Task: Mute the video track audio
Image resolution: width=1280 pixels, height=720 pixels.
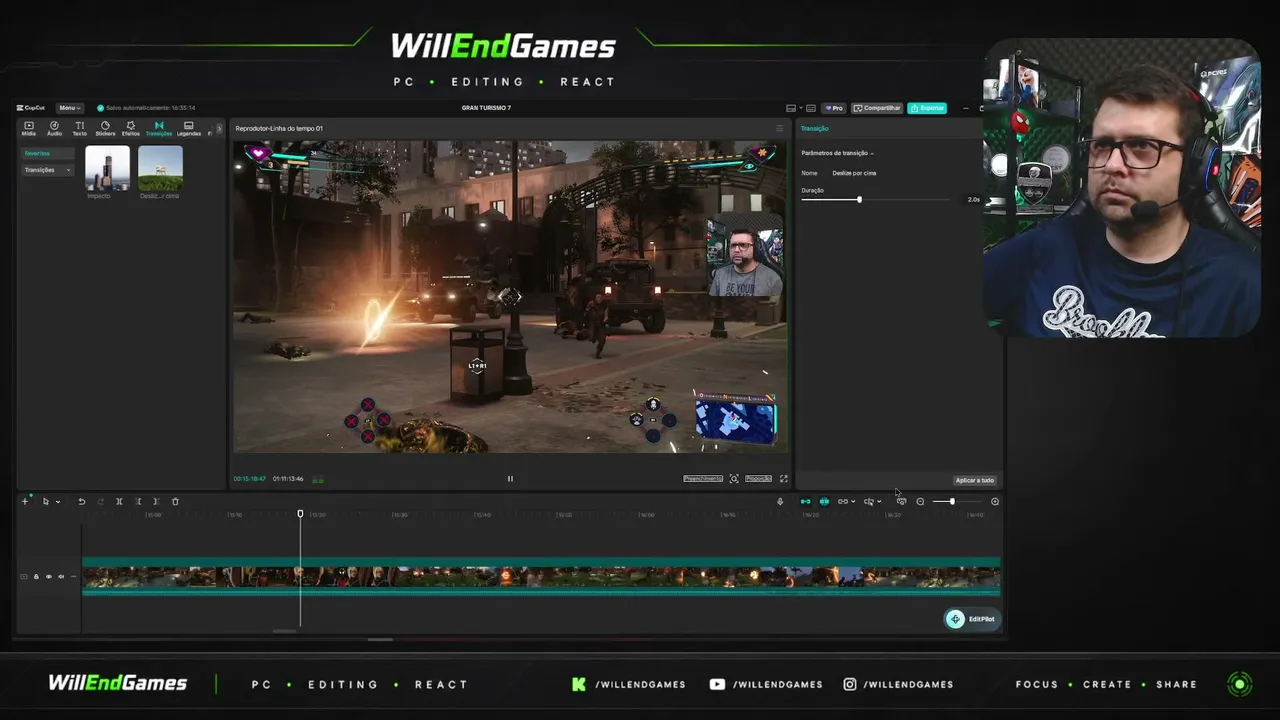Action: point(60,576)
